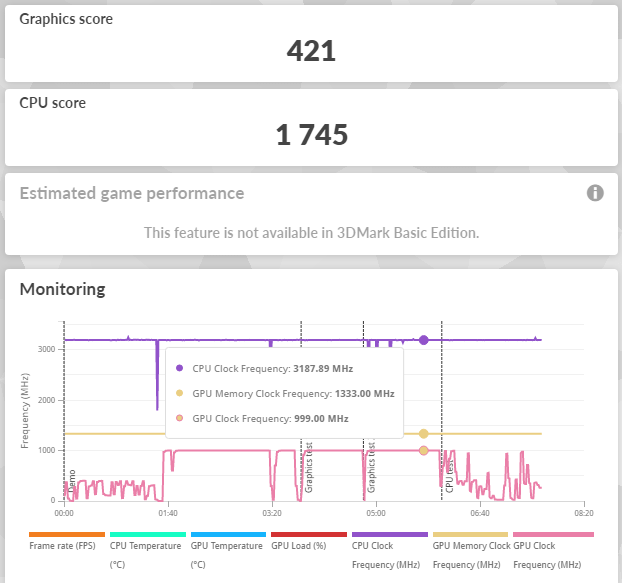The image size is (622, 583).
Task: Click the pink GPU clock data point
Action: click(x=423, y=450)
